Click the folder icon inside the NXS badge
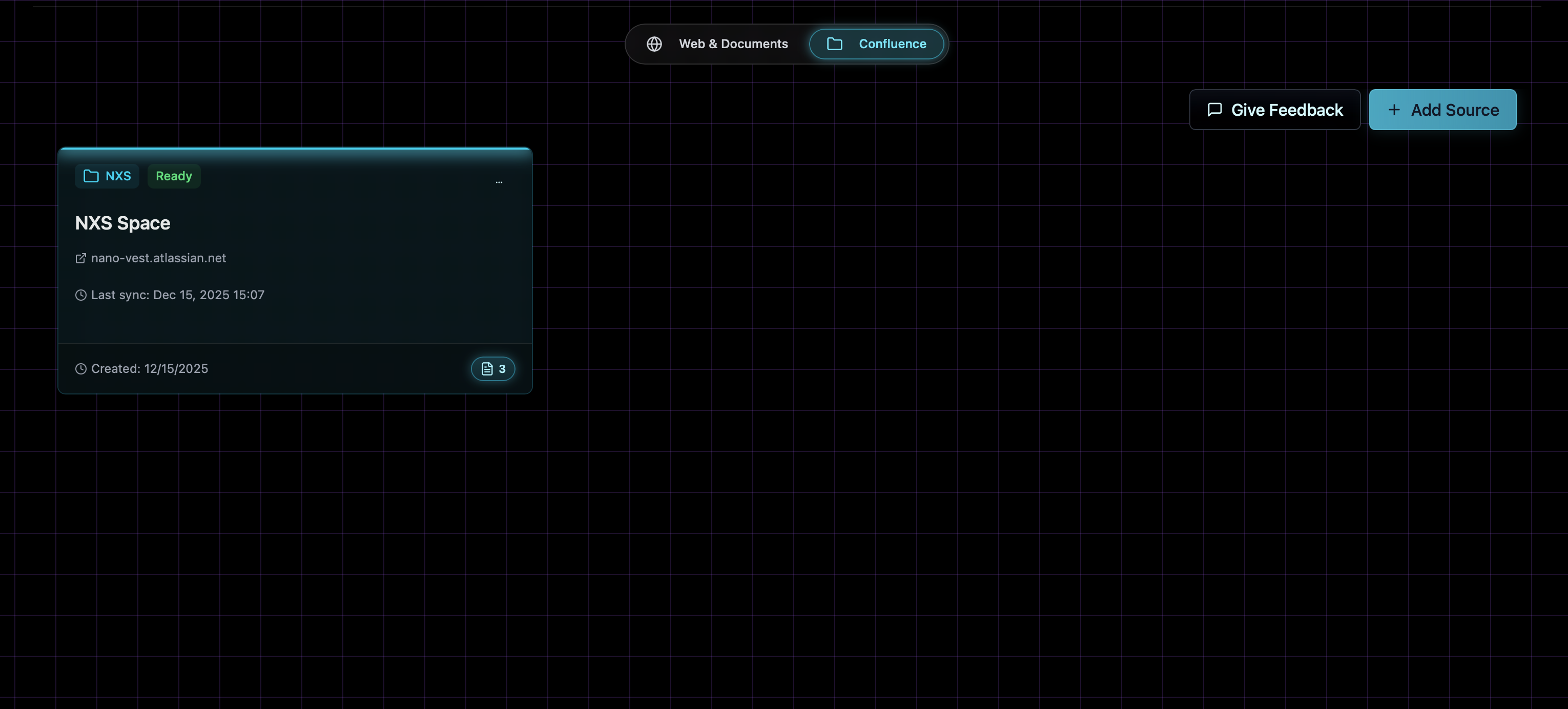 pos(90,176)
